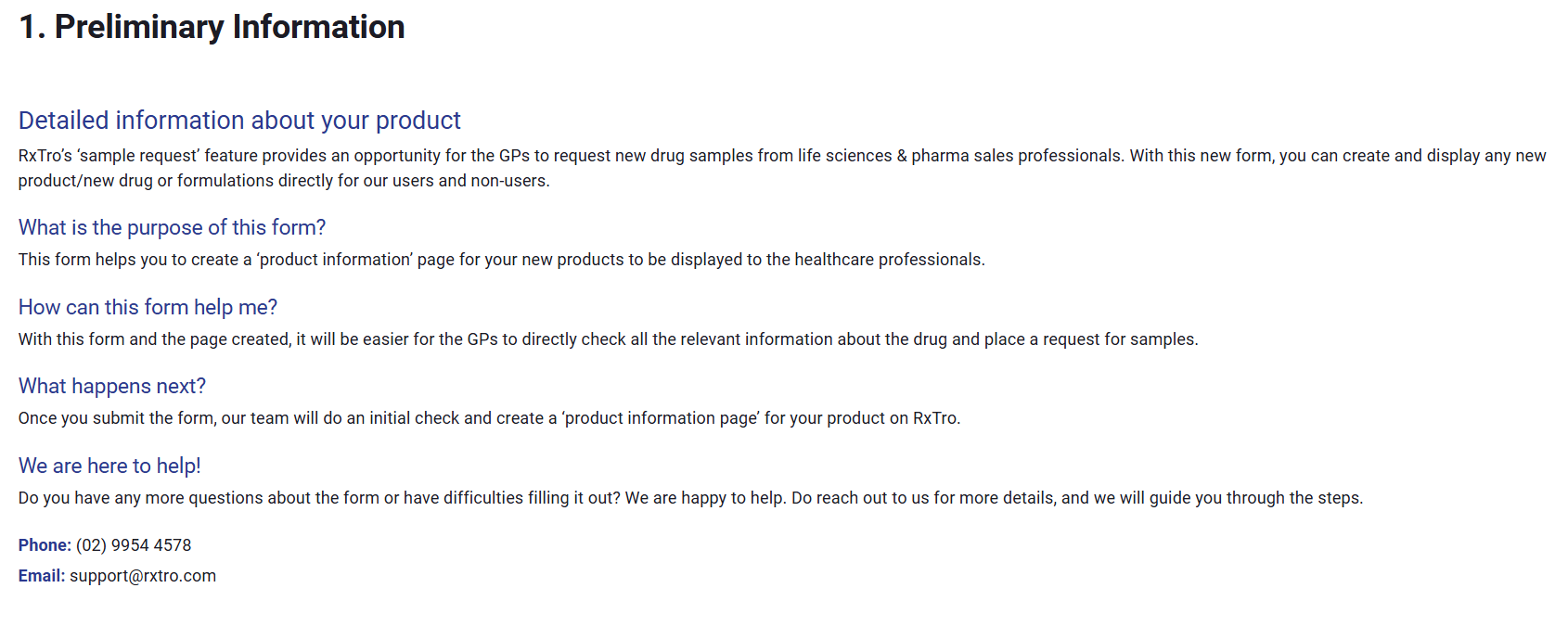1568x639 pixels.
Task: Click the bold "Email:" label
Action: click(42, 576)
